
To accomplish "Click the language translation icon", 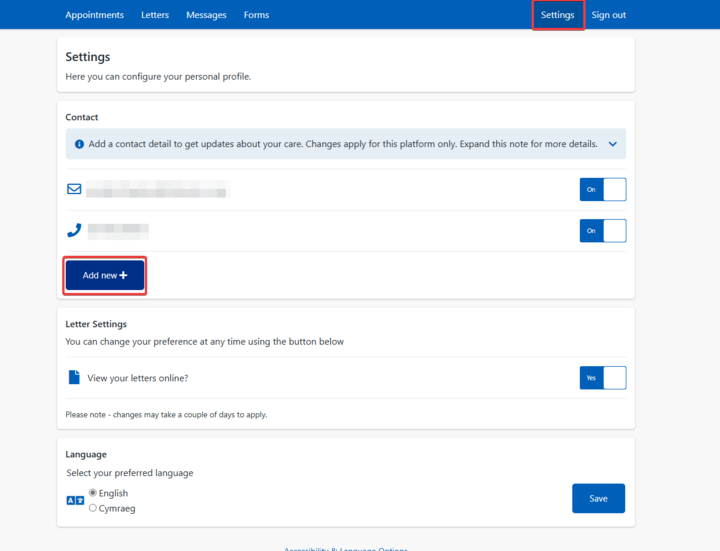I will pyautogui.click(x=75, y=500).
